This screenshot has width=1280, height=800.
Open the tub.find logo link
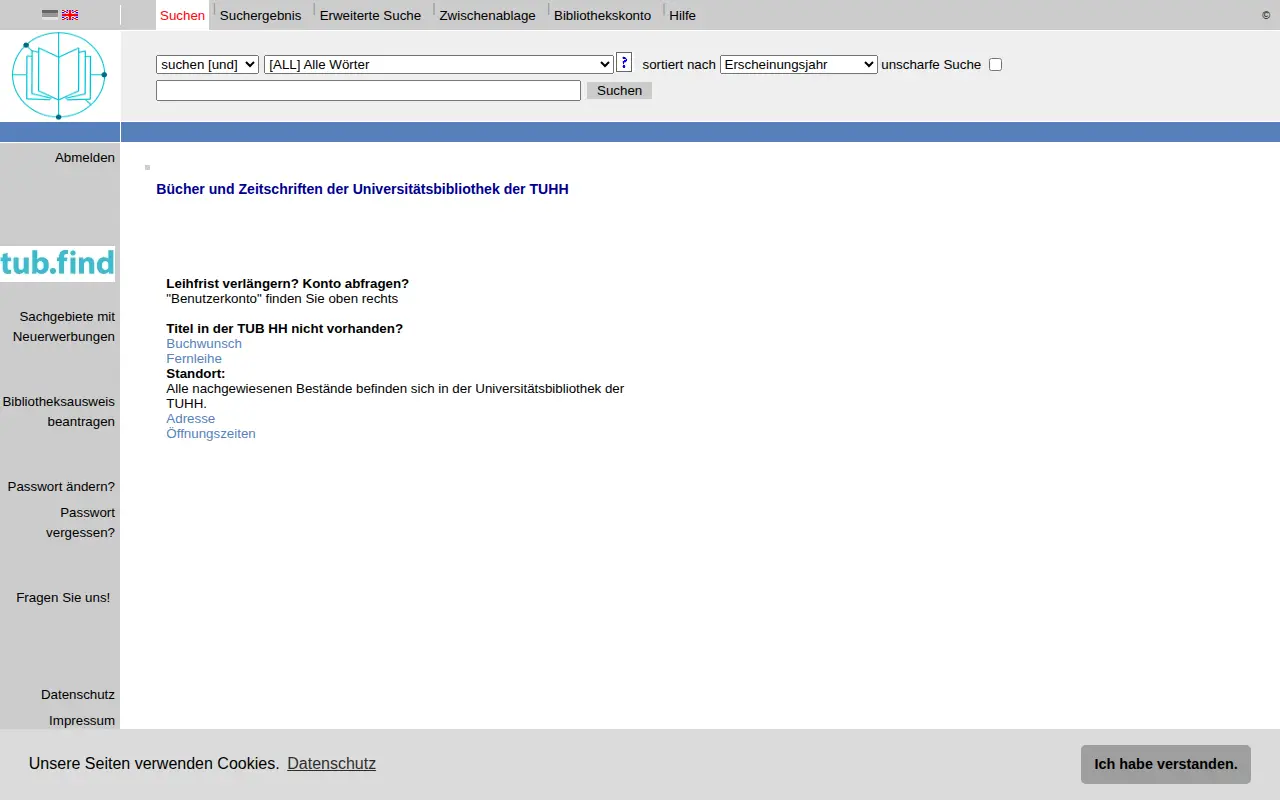coord(57,264)
